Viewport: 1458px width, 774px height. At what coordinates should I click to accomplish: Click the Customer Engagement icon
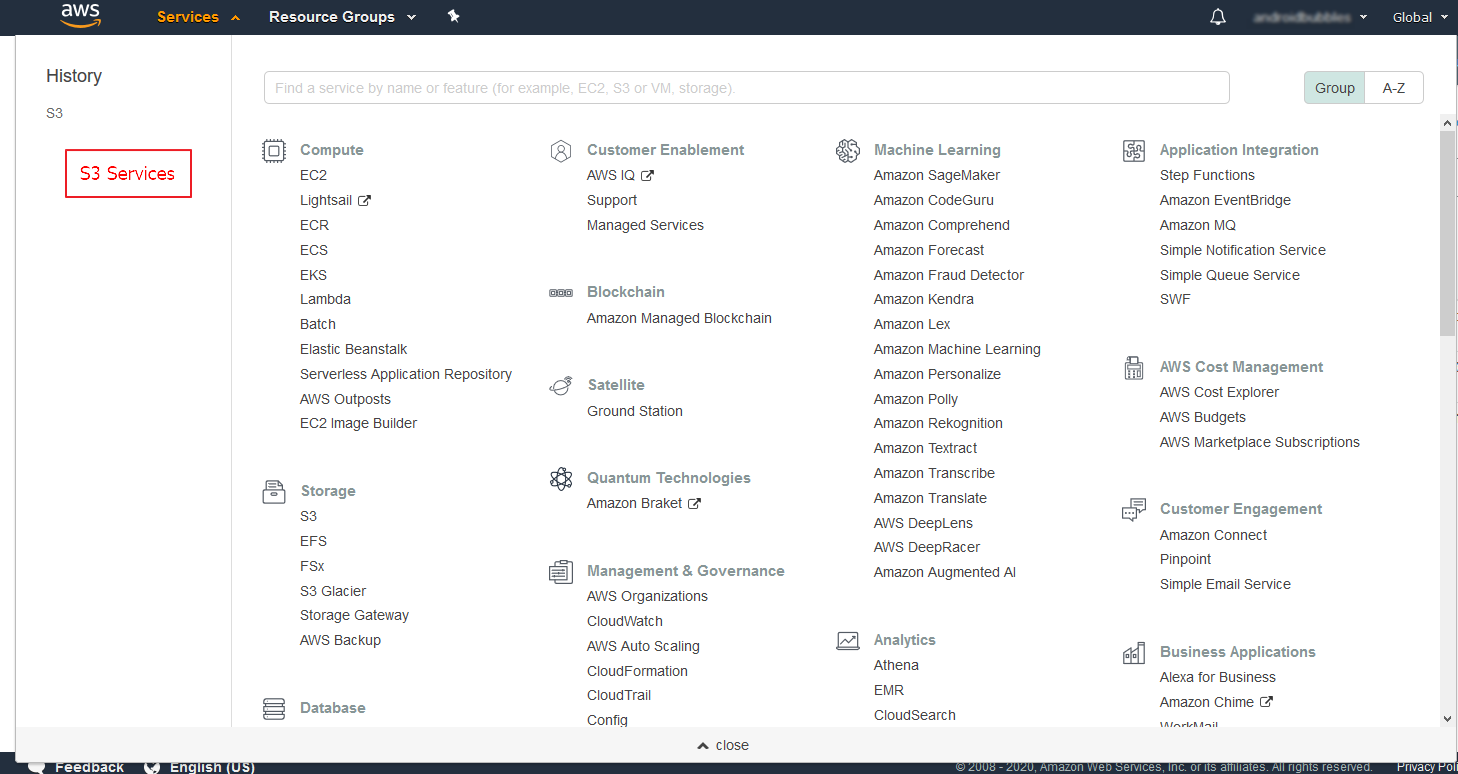pyautogui.click(x=1133, y=509)
